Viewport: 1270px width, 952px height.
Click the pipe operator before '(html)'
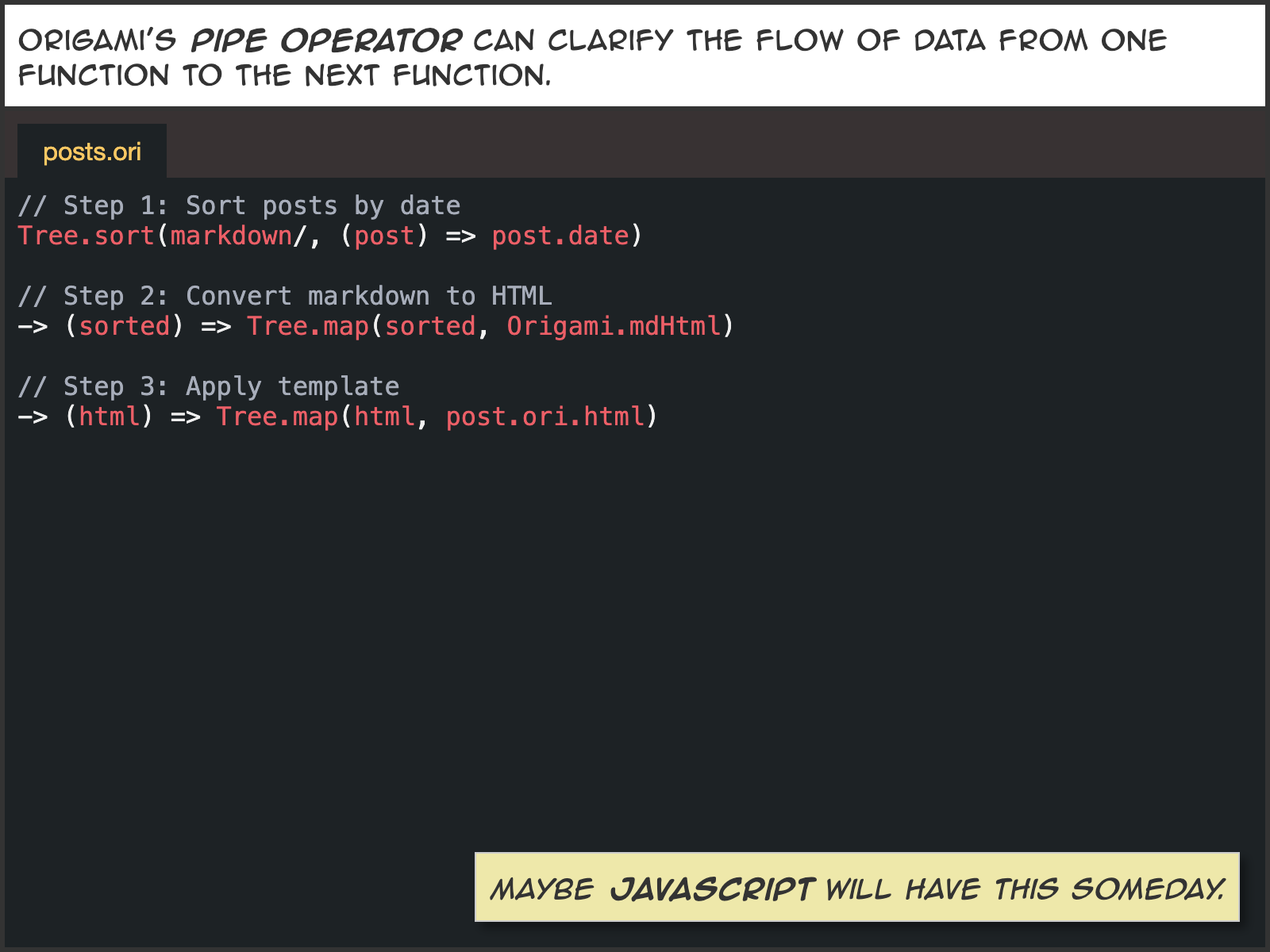click(33, 416)
